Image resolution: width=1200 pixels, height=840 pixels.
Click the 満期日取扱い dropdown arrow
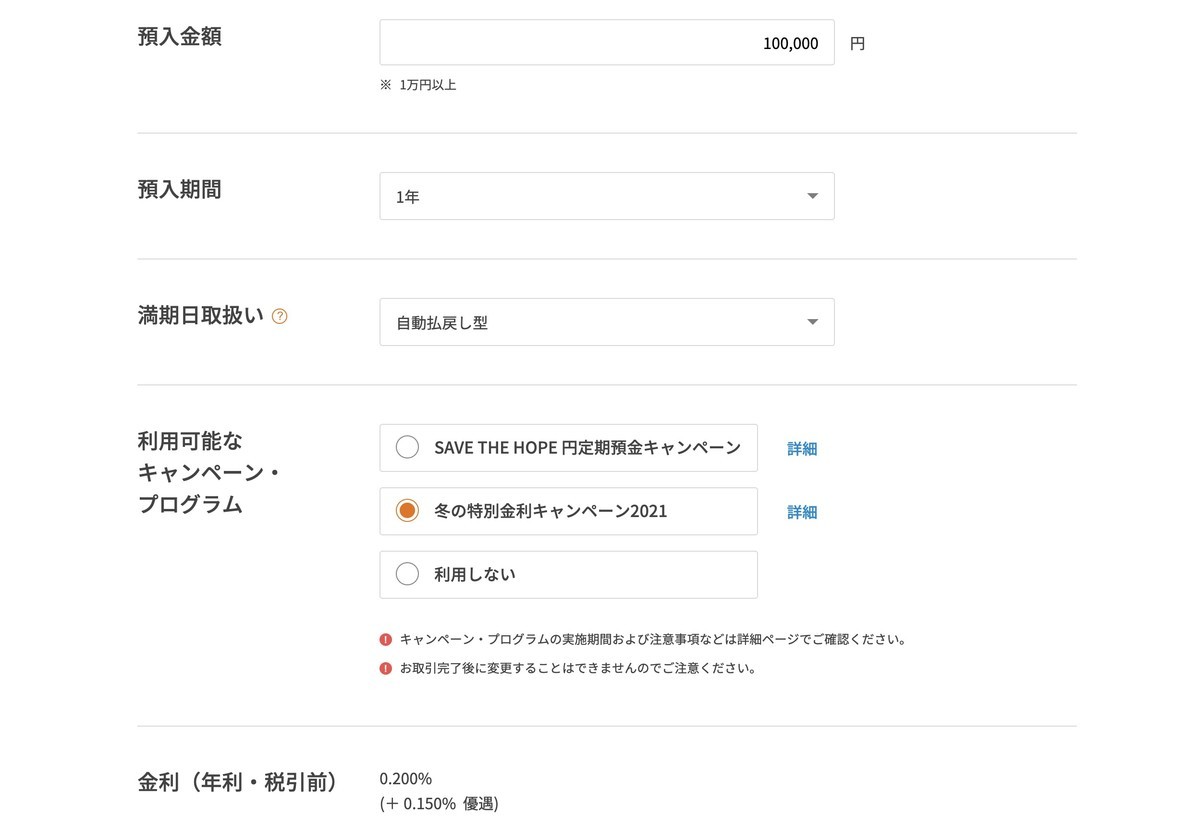pyautogui.click(x=812, y=322)
